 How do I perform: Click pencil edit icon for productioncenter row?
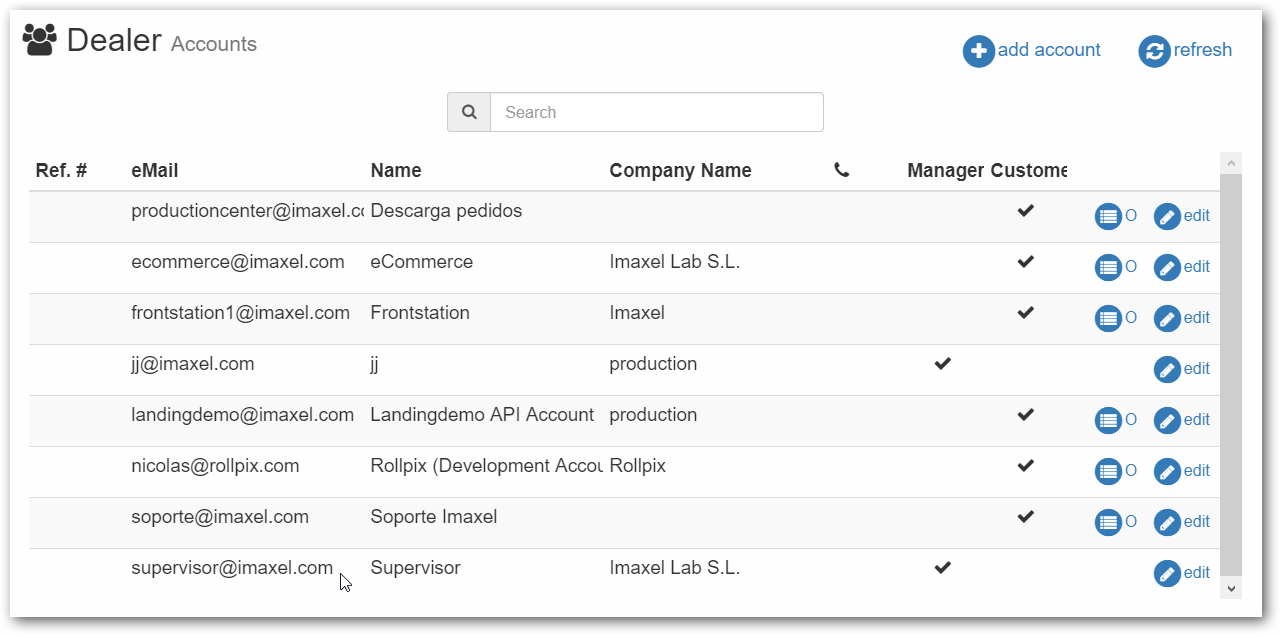[1167, 216]
